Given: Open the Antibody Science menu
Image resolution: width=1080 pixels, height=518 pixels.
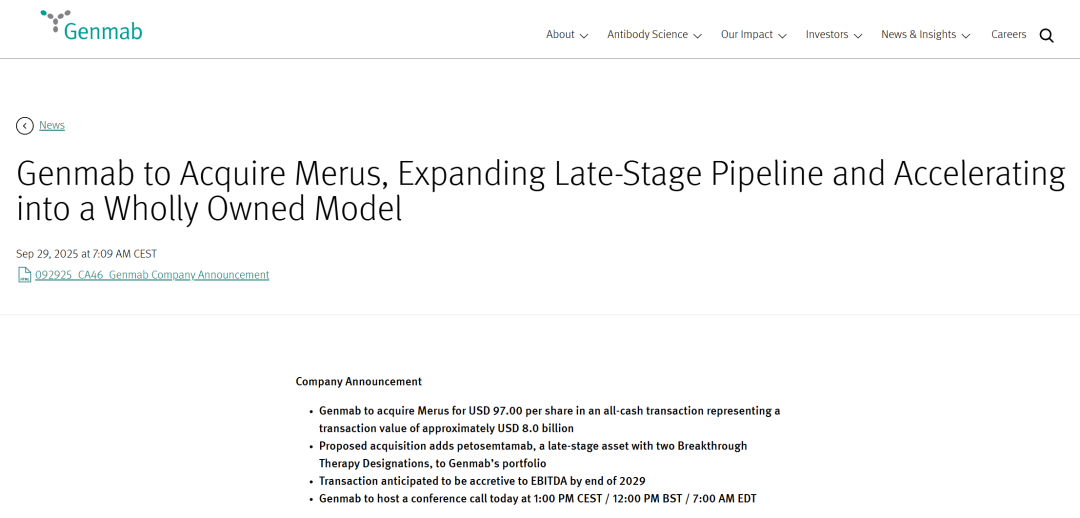Looking at the screenshot, I should point(647,35).
